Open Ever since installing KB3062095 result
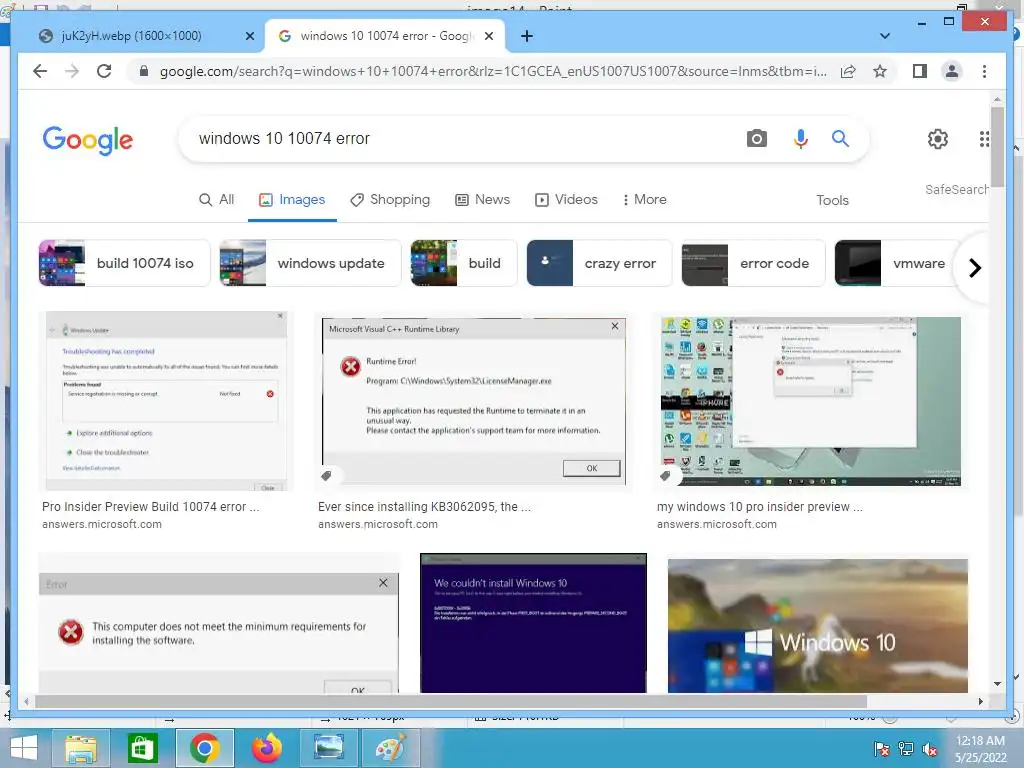 pos(424,507)
